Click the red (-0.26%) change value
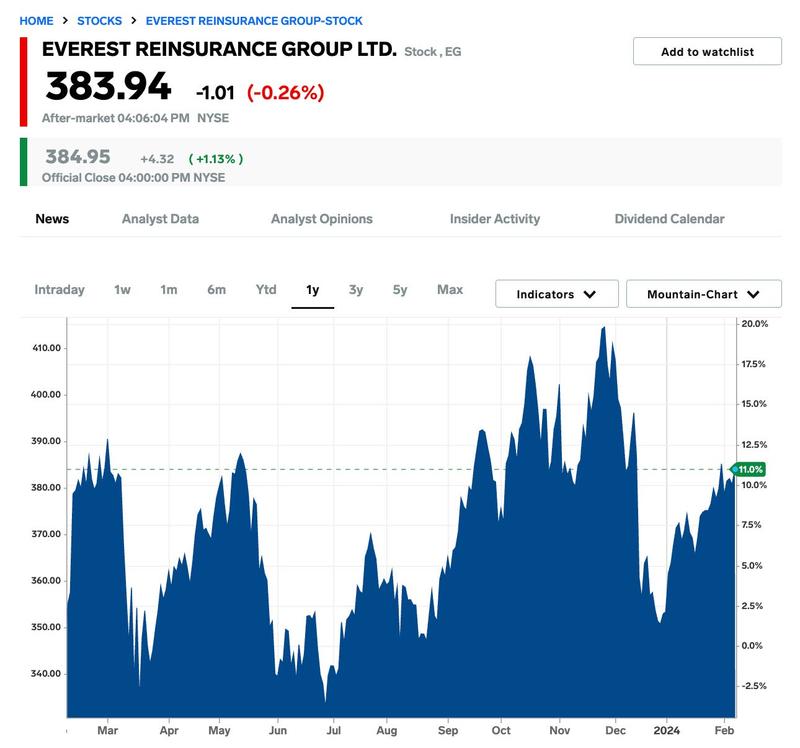This screenshot has width=800, height=748. click(x=286, y=93)
